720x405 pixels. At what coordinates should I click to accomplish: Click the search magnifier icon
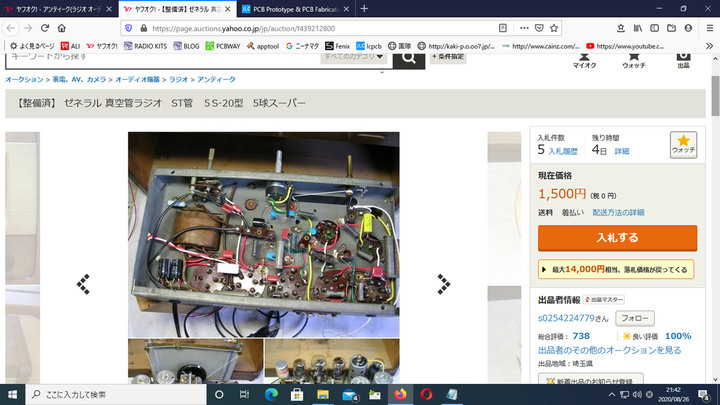408,57
